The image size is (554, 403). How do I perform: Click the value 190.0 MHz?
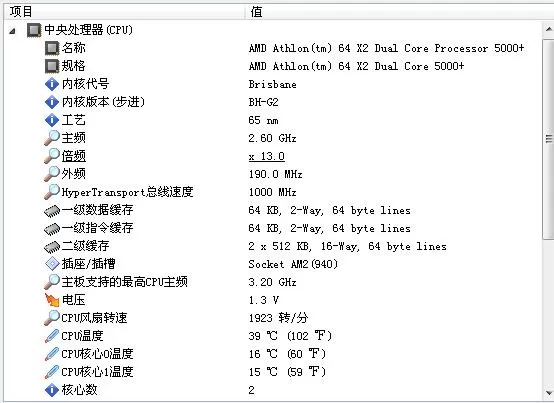tap(275, 174)
